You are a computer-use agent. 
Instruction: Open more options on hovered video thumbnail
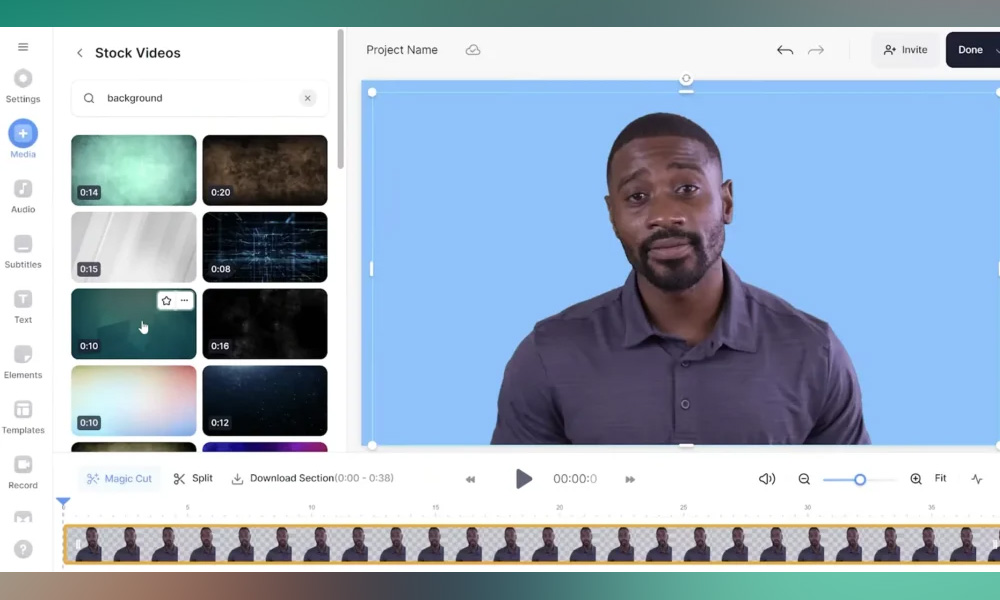(x=184, y=301)
